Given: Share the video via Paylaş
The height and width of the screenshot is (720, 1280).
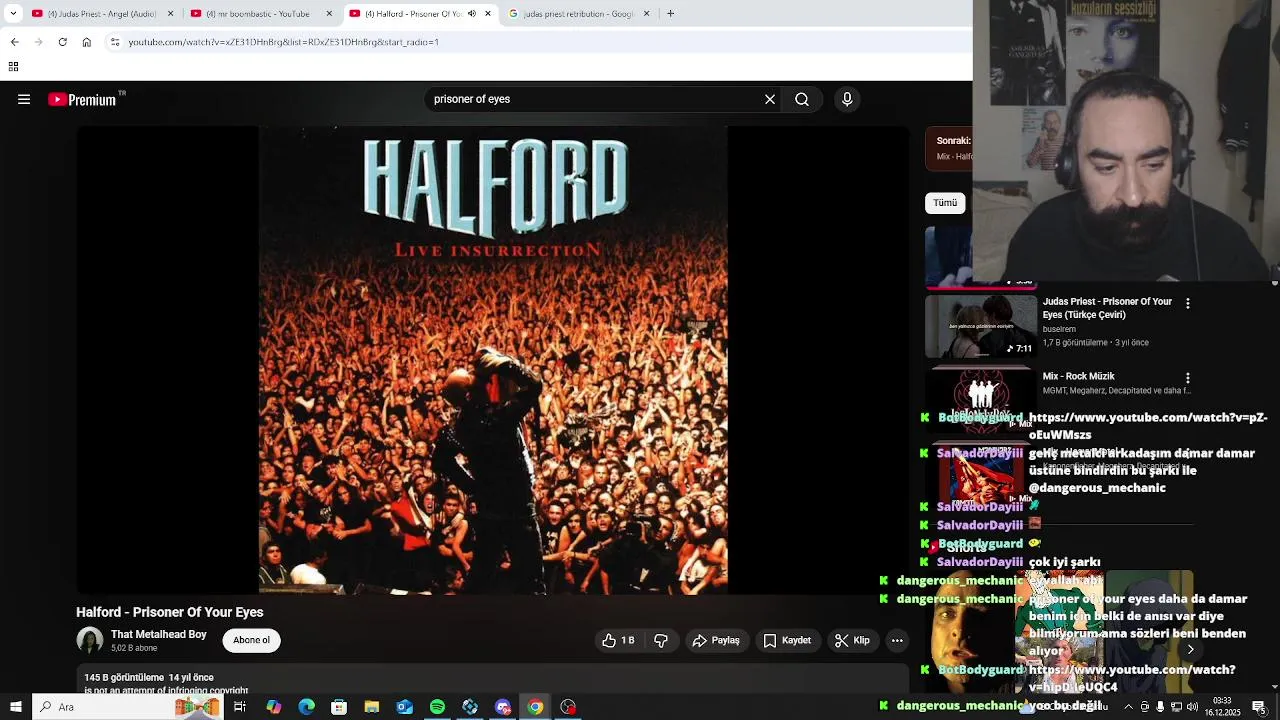Looking at the screenshot, I should point(716,640).
